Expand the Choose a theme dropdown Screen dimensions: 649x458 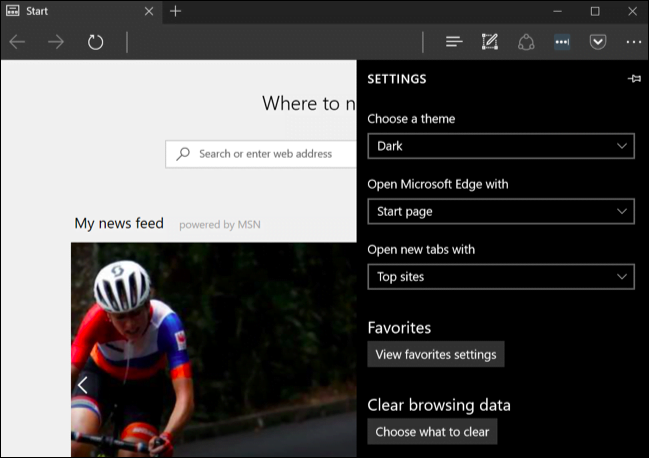[x=500, y=146]
